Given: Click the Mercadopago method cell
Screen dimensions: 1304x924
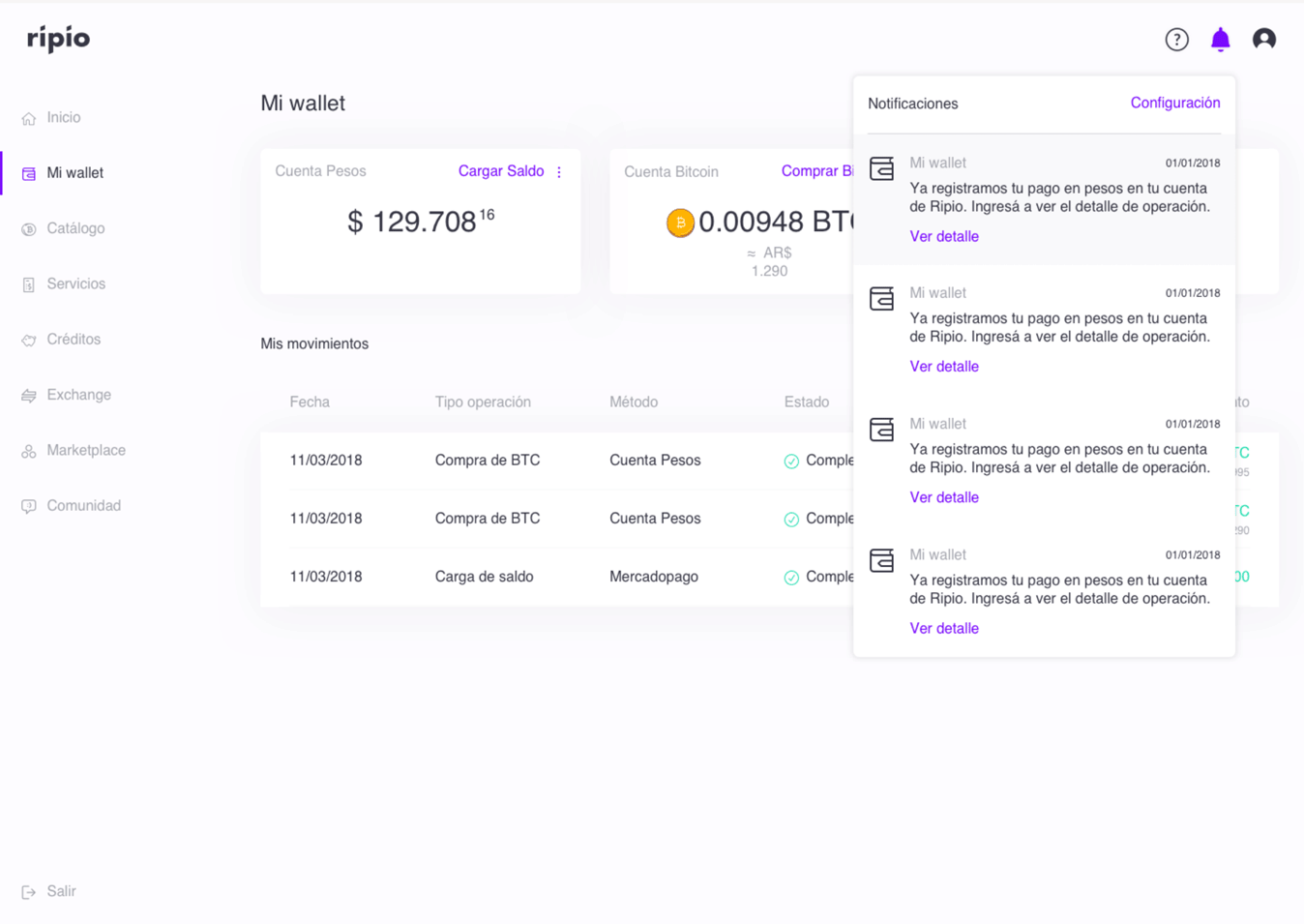Looking at the screenshot, I should coord(654,577).
